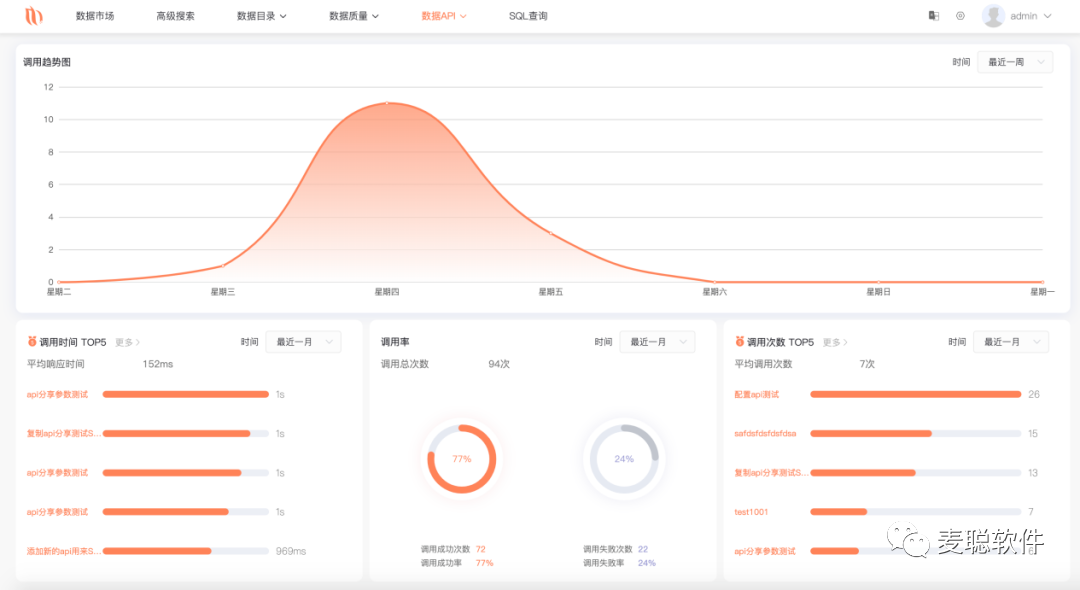Click 更多 link in 调用时间 TOP5
Image resolution: width=1080 pixels, height=590 pixels.
click(x=127, y=342)
